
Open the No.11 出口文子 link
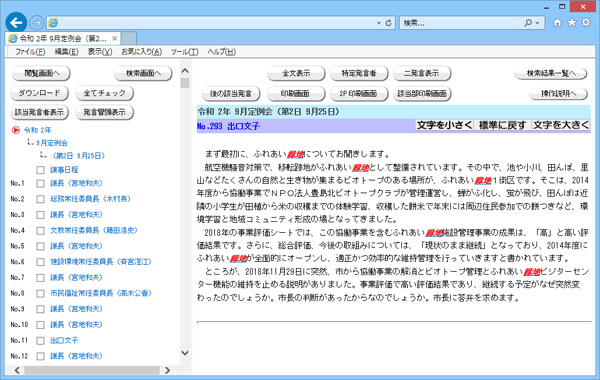click(64, 340)
